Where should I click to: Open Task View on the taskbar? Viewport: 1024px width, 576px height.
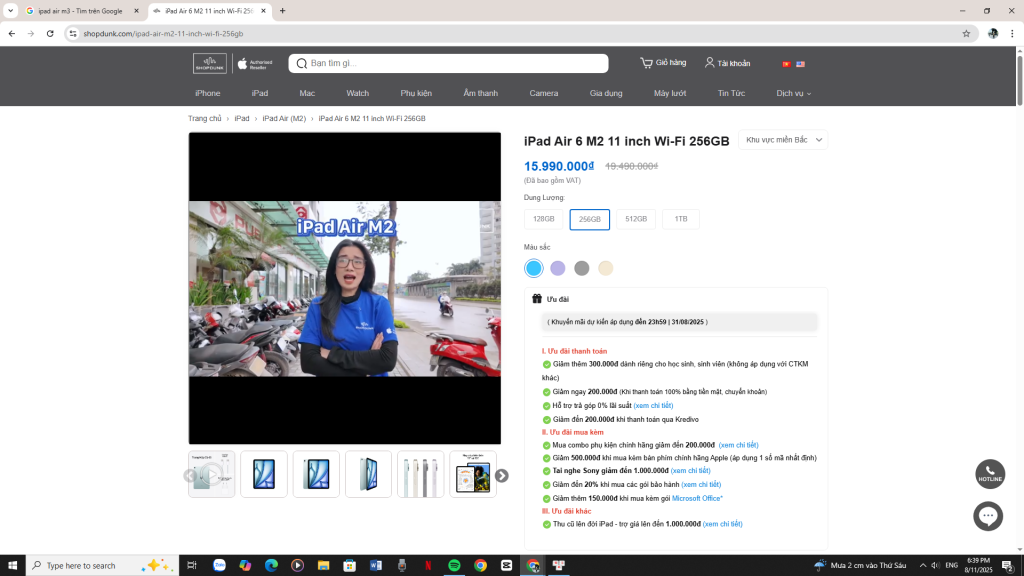coord(191,566)
